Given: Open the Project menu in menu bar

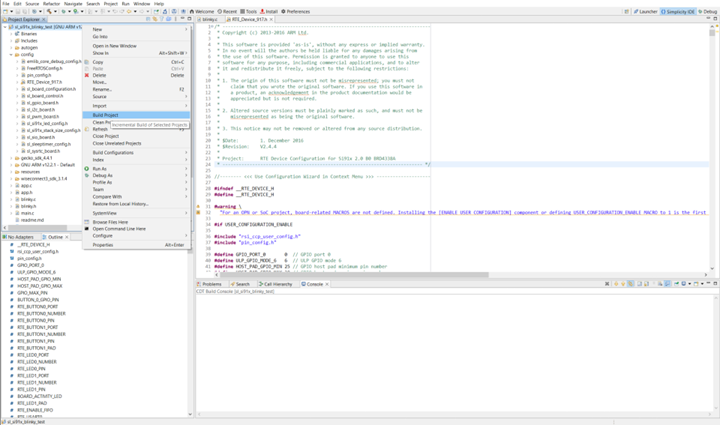Looking at the screenshot, I should point(109,3).
